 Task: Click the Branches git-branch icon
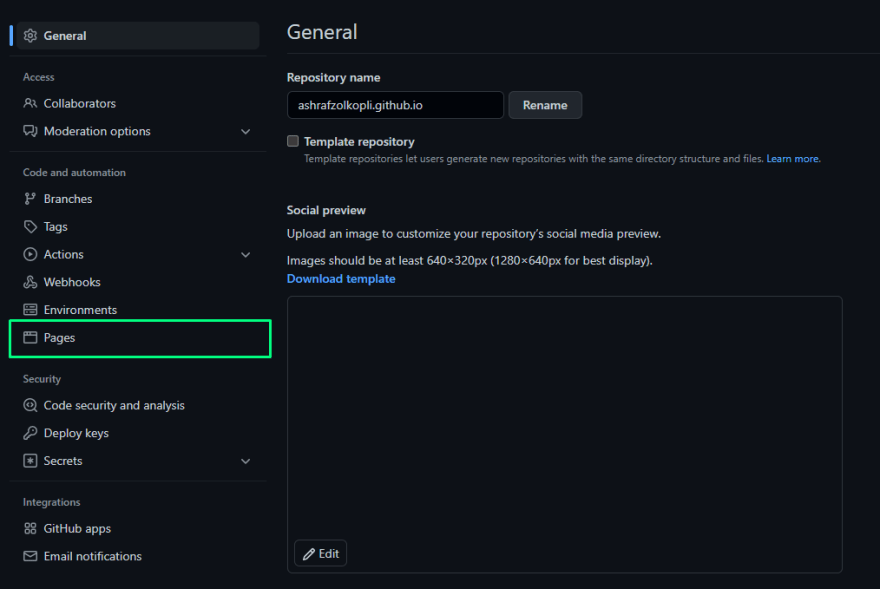[30, 199]
